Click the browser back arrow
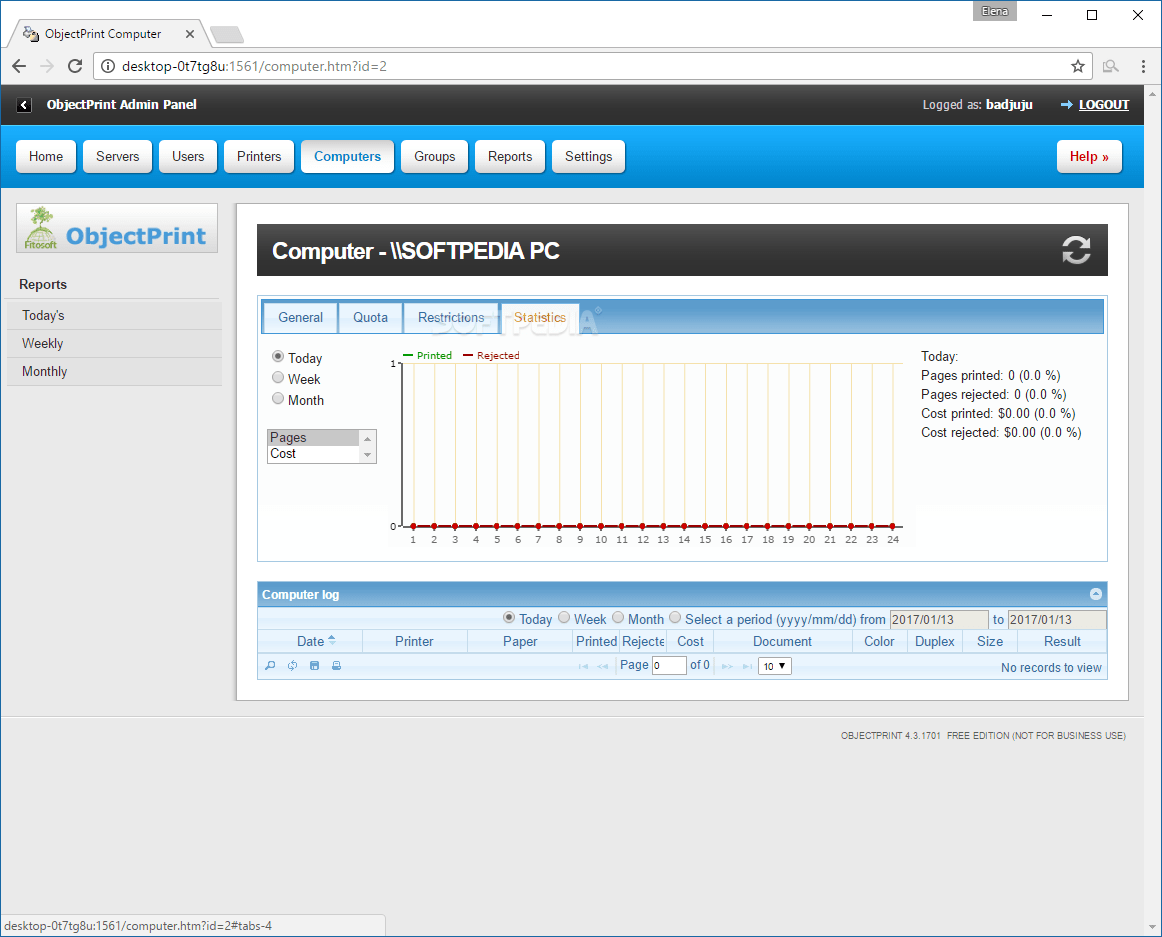 (x=19, y=66)
